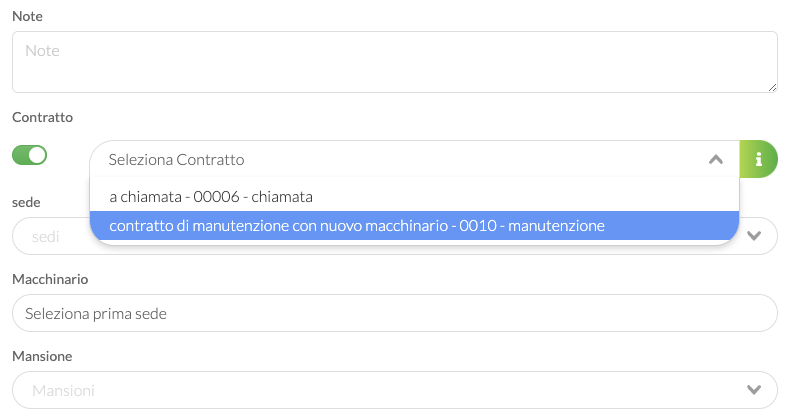Viewport: 792px width, 418px height.
Task: Click the sede field label
Action: pyautogui.click(x=26, y=202)
